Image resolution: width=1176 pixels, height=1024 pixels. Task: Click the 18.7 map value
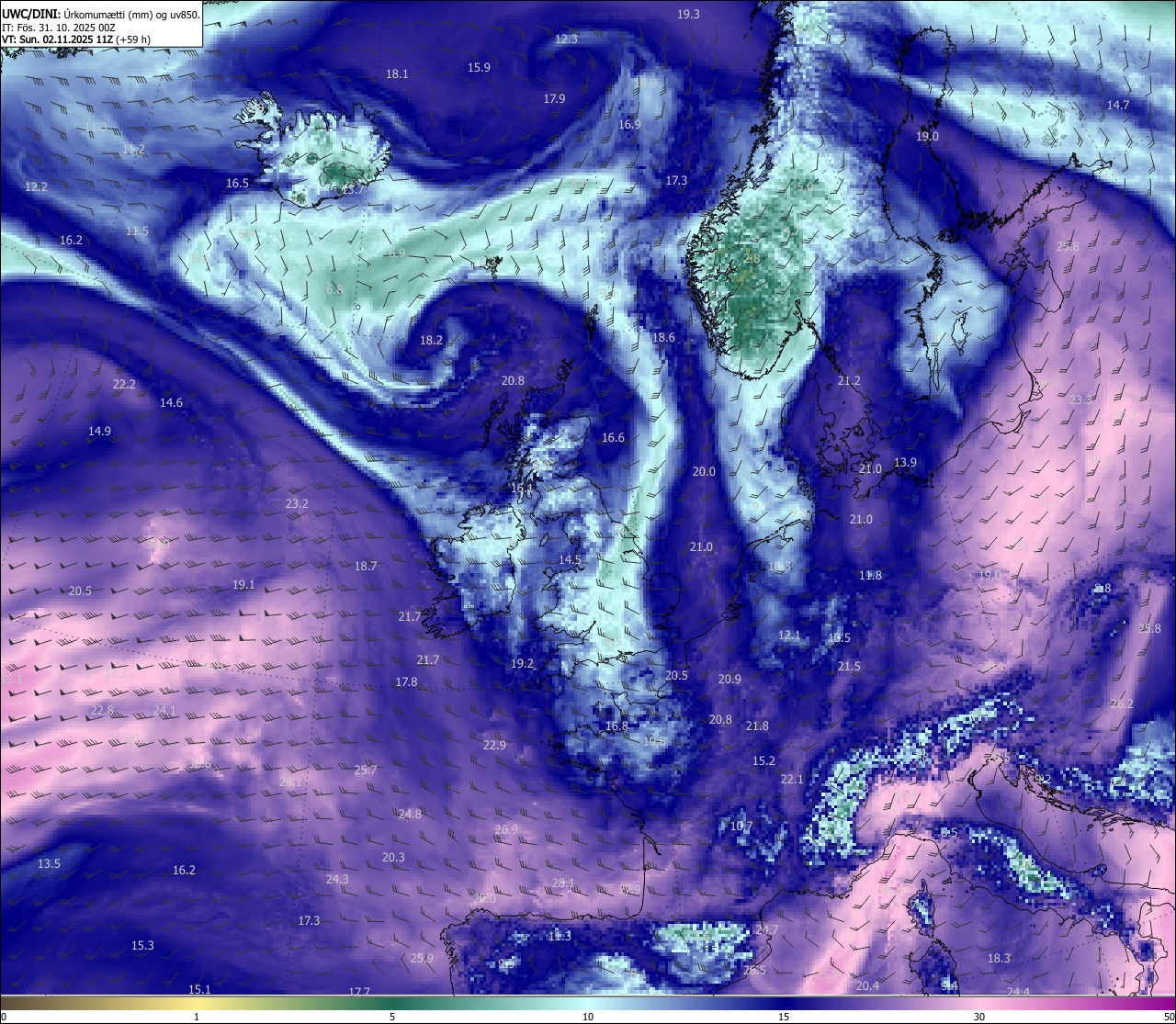pos(366,566)
